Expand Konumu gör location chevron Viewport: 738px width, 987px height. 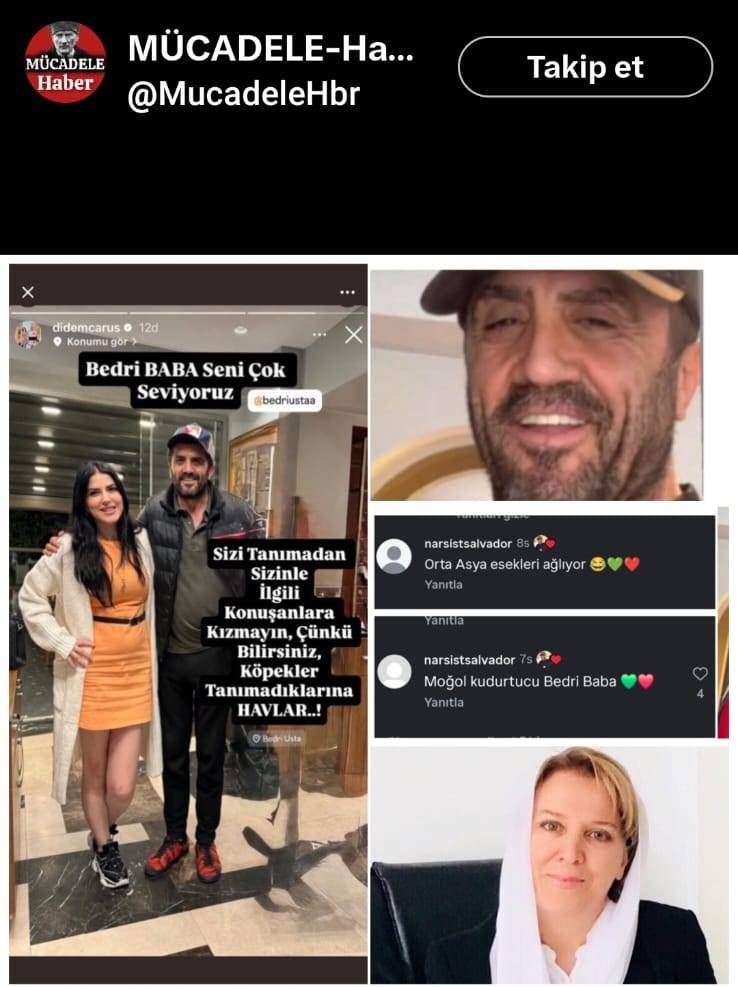pyautogui.click(x=134, y=342)
